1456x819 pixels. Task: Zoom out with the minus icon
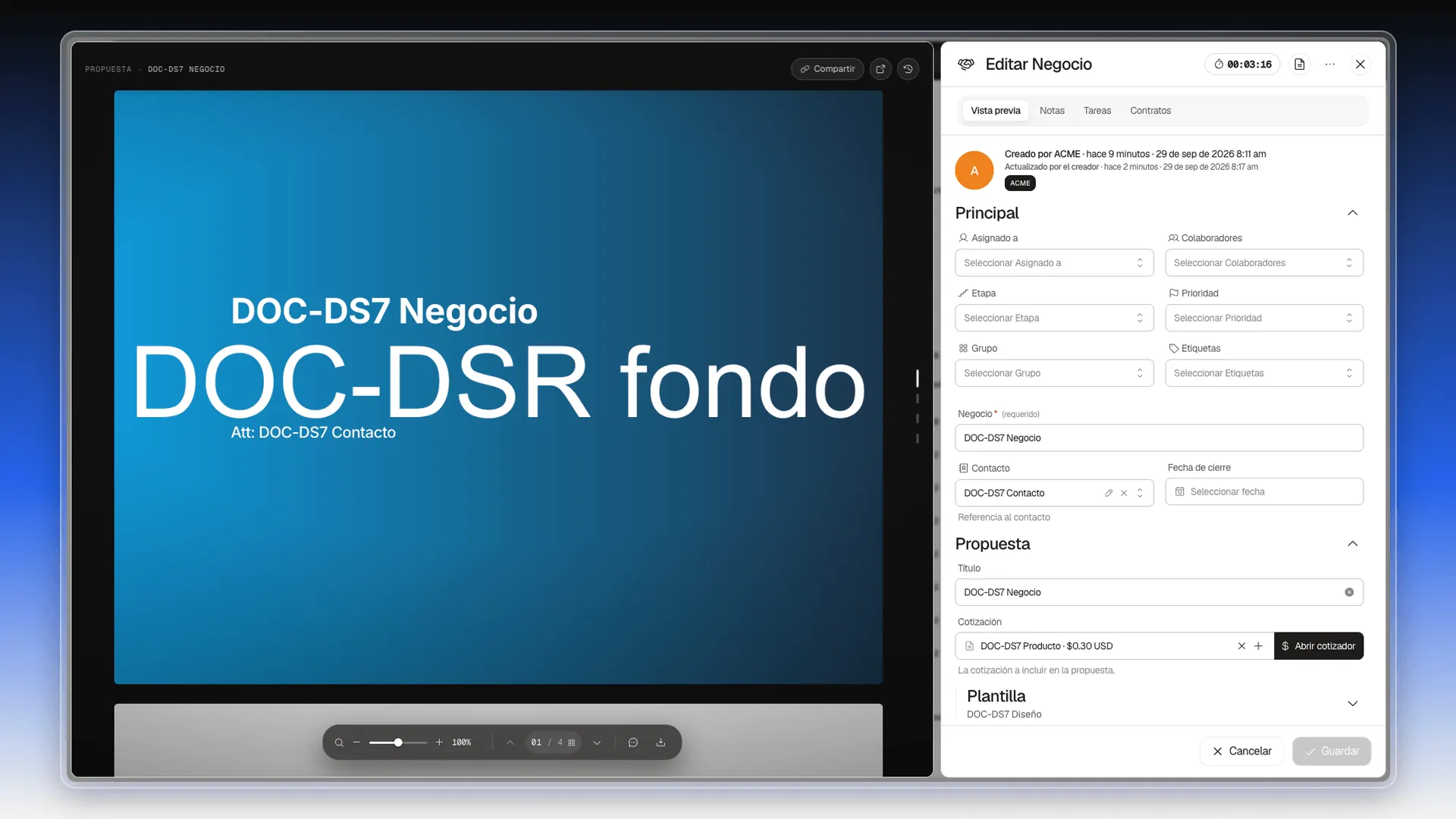coord(356,742)
